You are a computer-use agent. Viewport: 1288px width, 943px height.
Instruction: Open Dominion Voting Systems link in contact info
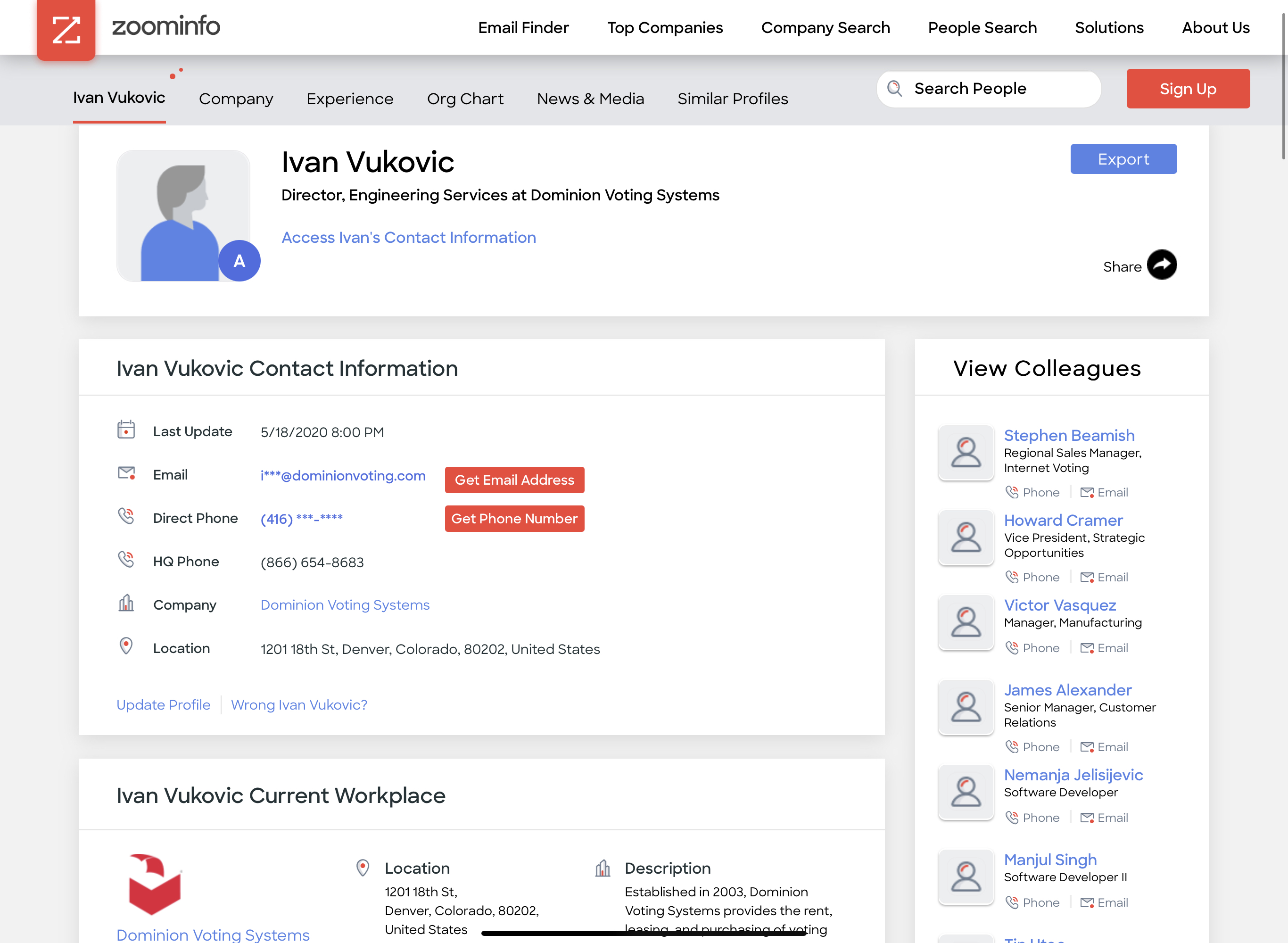345,604
